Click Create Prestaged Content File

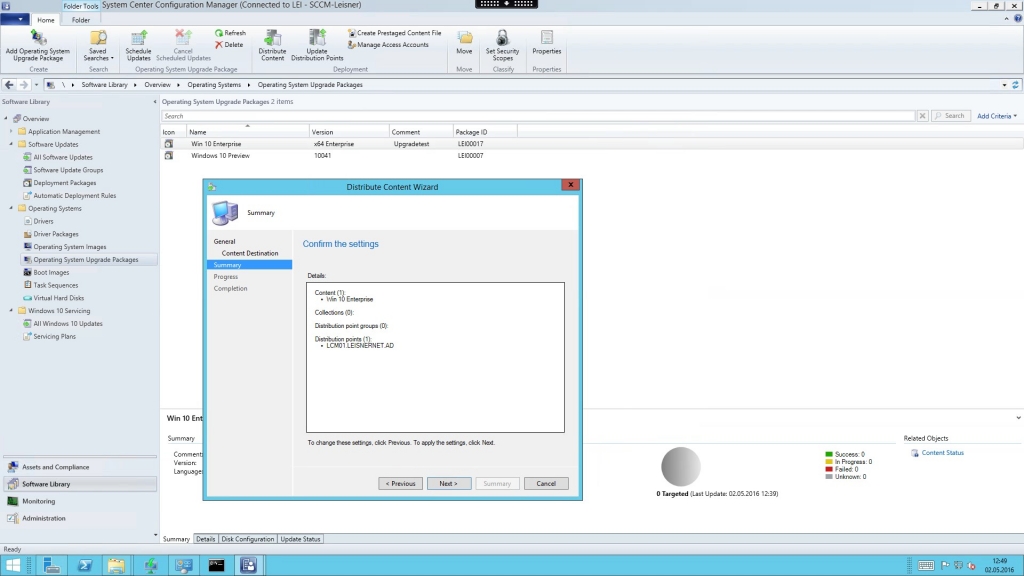point(394,33)
